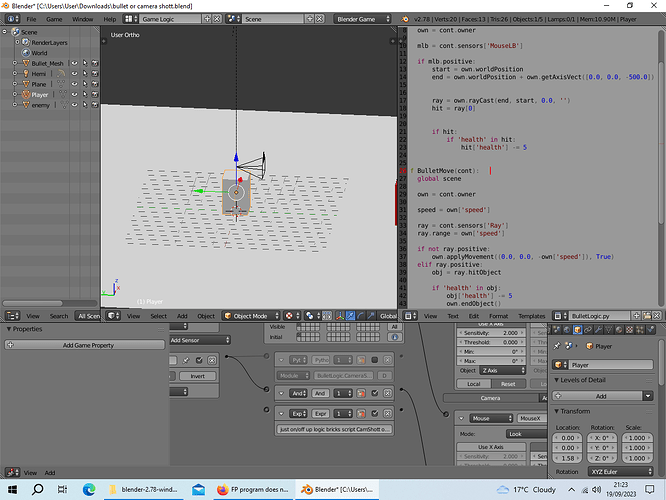Pin the Player properties context

pos(557,346)
